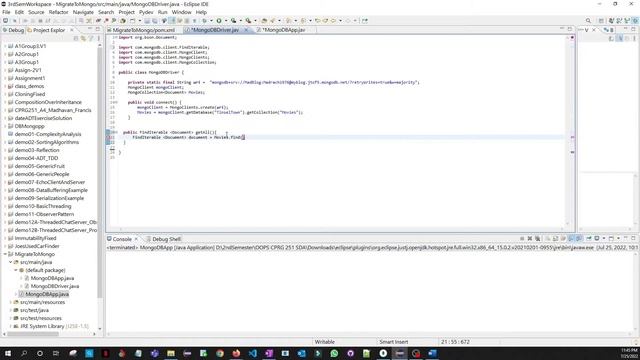Select demo07-EchoClientAndServer project

pyautogui.click(x=49, y=182)
